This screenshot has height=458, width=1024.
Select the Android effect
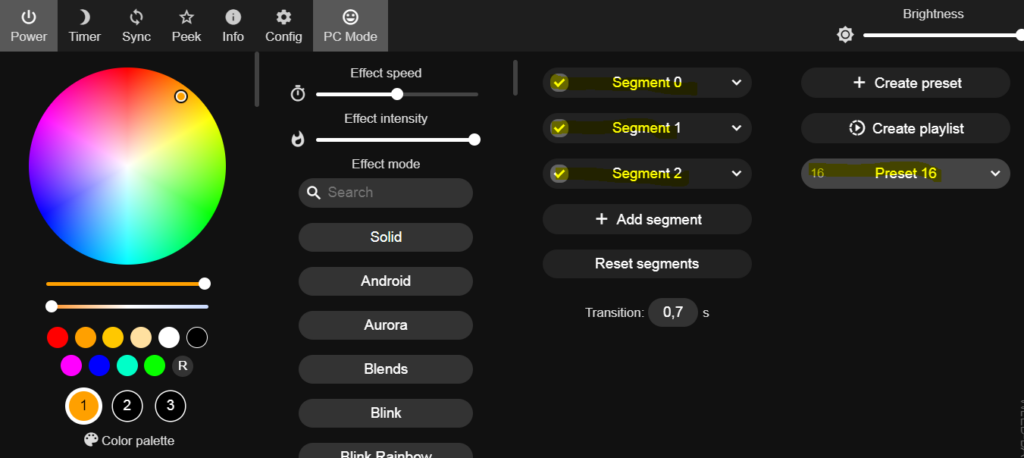(x=385, y=281)
